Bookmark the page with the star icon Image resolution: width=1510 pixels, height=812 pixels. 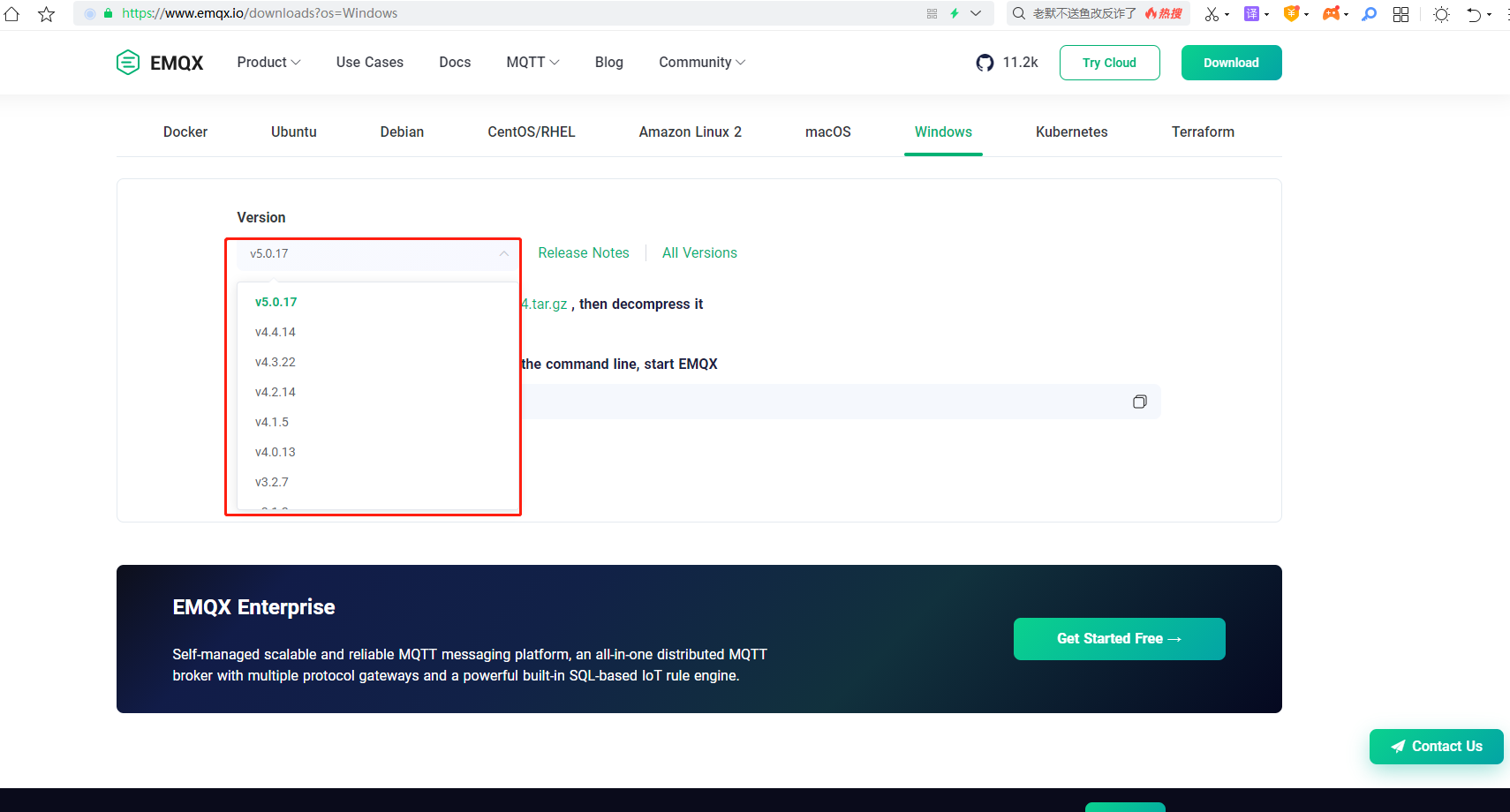pos(47,13)
